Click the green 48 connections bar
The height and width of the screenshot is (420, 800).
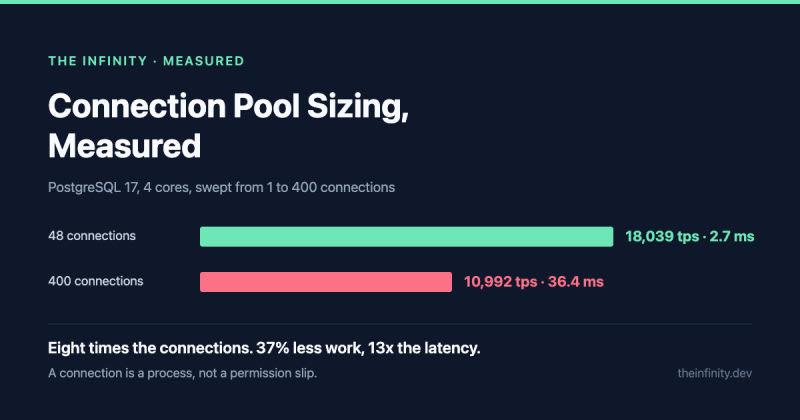pyautogui.click(x=407, y=237)
